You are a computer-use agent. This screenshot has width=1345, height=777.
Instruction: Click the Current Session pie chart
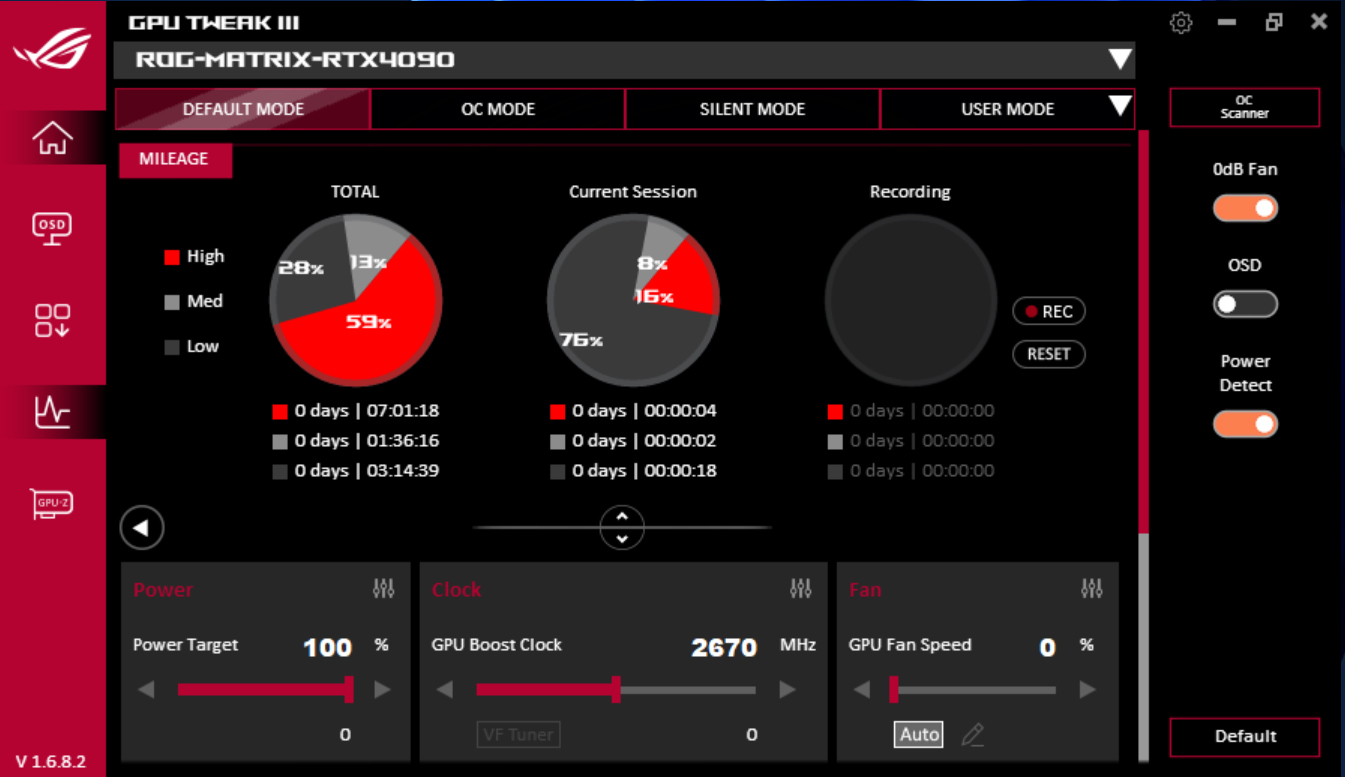[633, 300]
